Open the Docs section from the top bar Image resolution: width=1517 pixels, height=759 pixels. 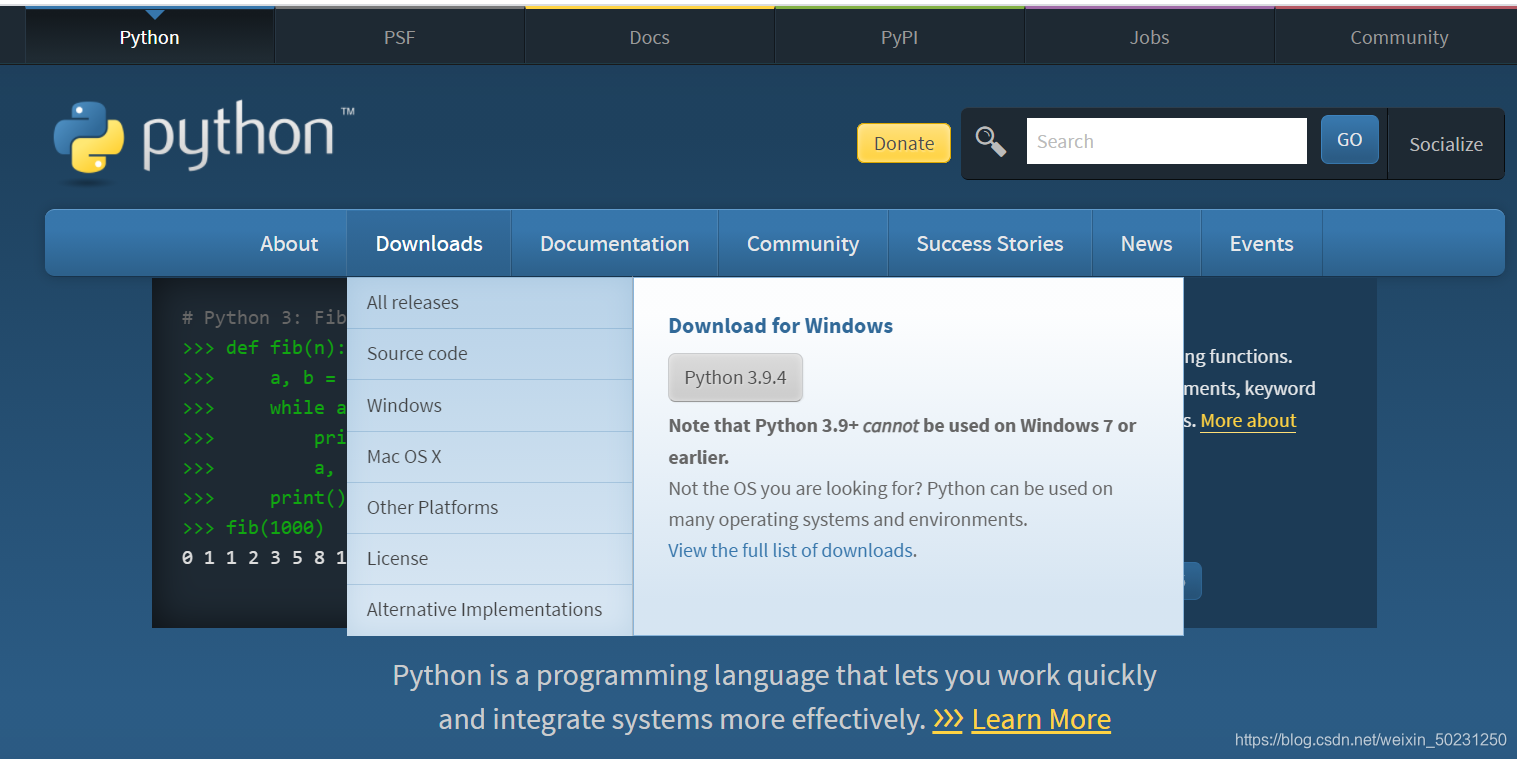(x=649, y=36)
